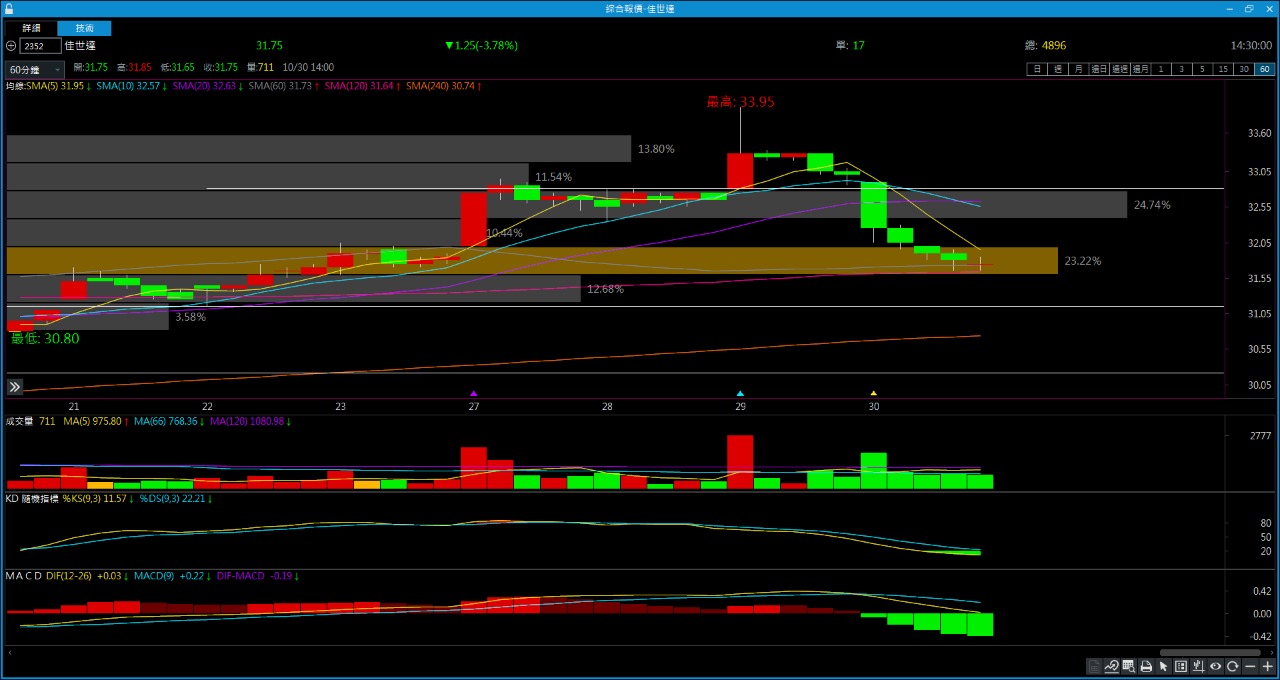Toggle the crosshair candlestick tool

(1198, 667)
